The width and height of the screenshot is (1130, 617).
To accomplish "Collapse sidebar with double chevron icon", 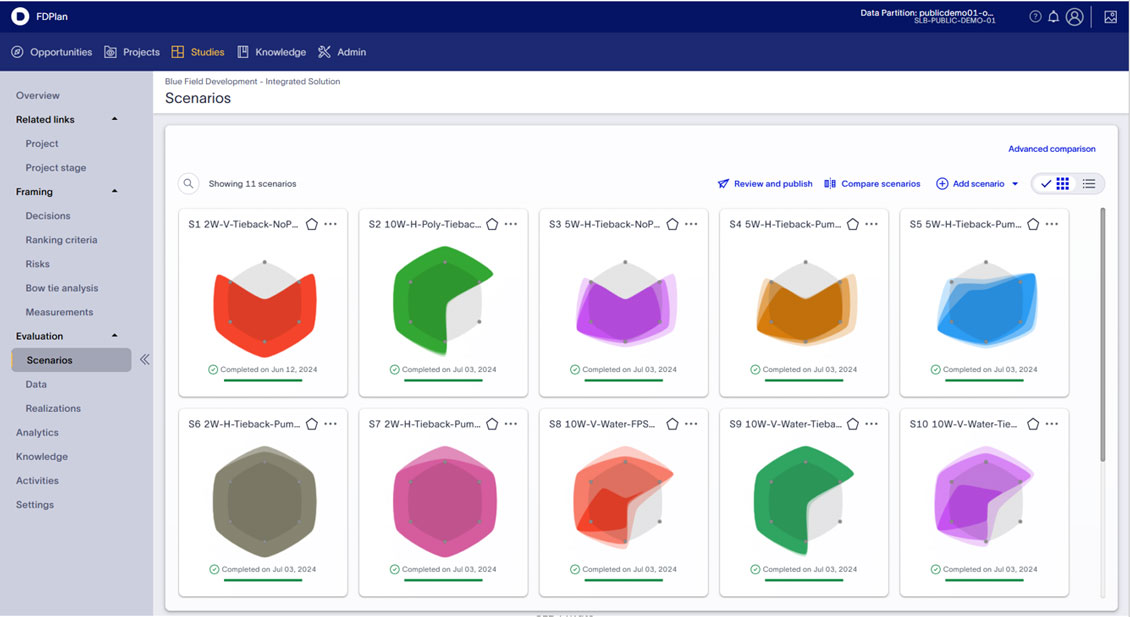I will click(145, 360).
